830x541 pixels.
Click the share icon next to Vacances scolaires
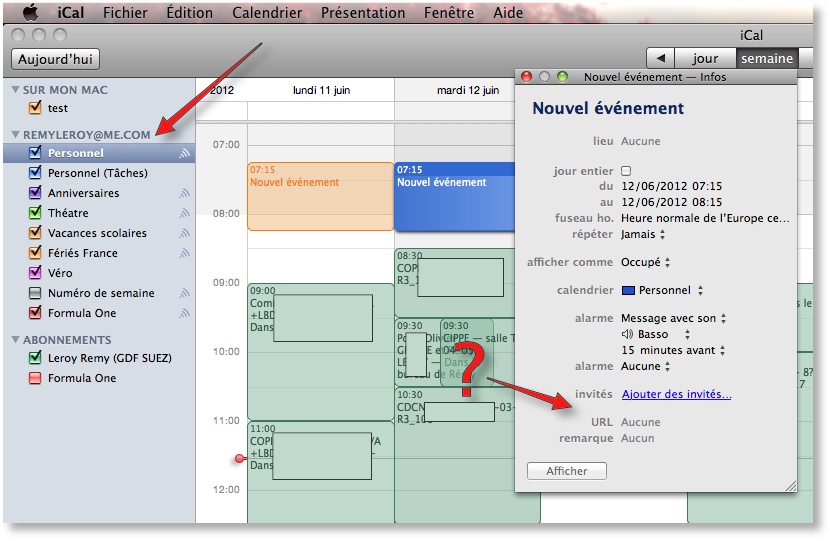[x=184, y=233]
